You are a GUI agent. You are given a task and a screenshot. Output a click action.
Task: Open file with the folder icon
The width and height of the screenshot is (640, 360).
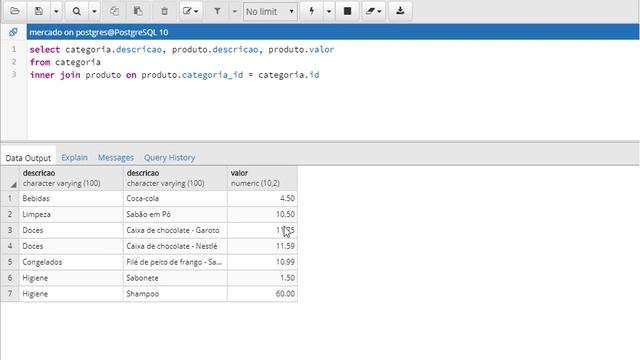[x=15, y=11]
